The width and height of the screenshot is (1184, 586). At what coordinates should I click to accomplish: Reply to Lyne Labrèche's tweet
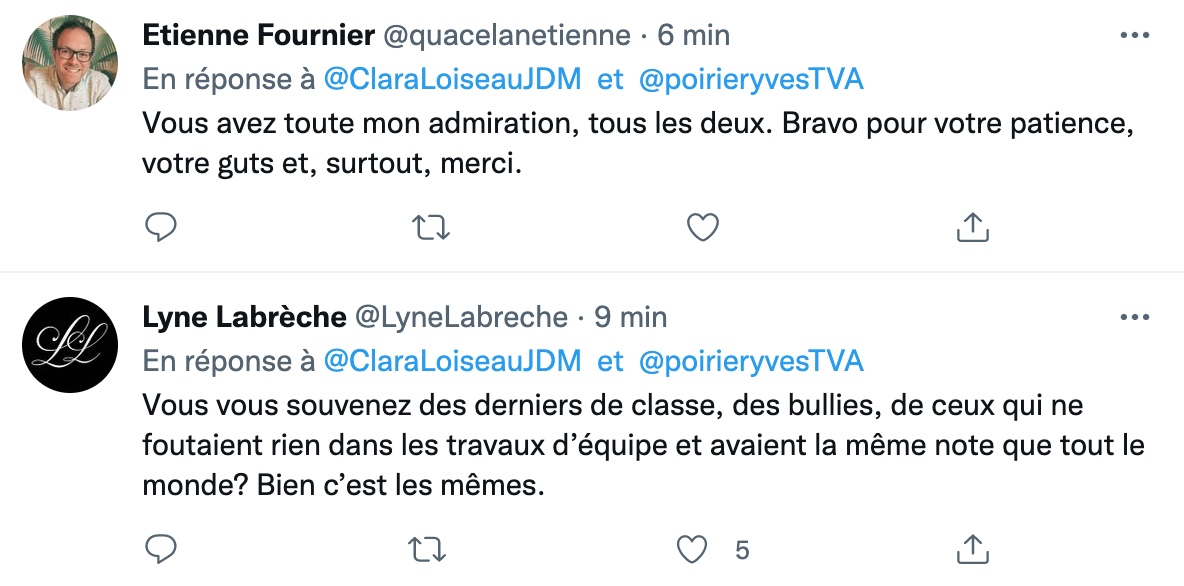point(160,550)
